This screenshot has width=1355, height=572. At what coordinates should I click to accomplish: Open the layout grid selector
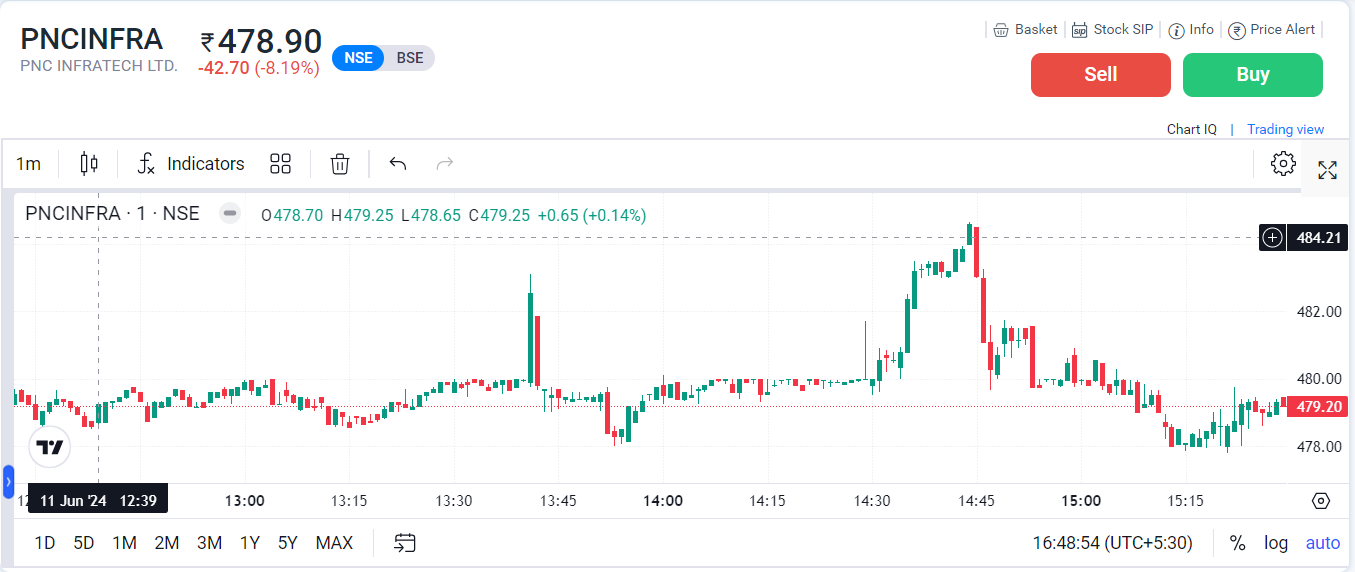pyautogui.click(x=280, y=164)
